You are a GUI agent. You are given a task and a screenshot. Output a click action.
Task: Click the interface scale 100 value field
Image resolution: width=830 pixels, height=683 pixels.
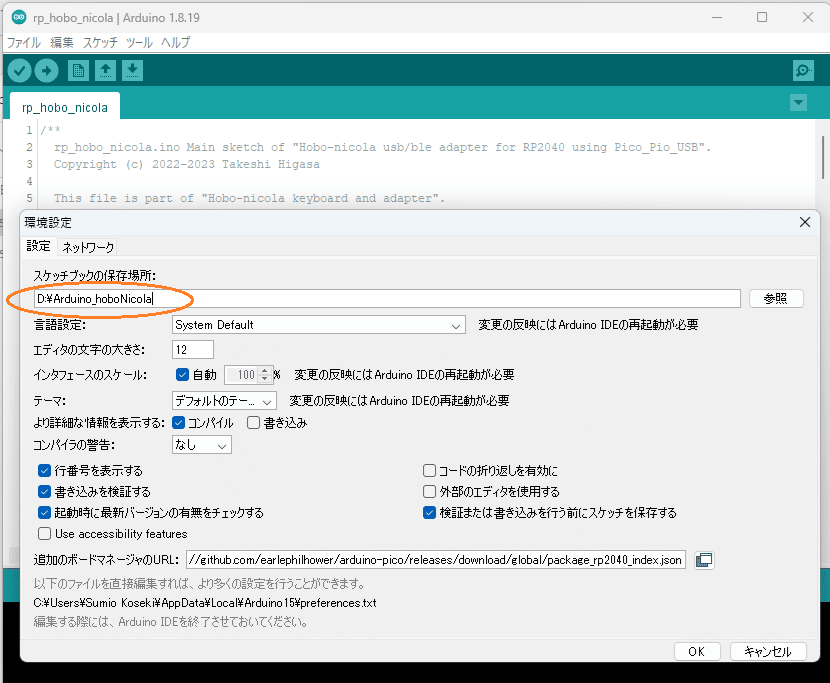click(242, 375)
